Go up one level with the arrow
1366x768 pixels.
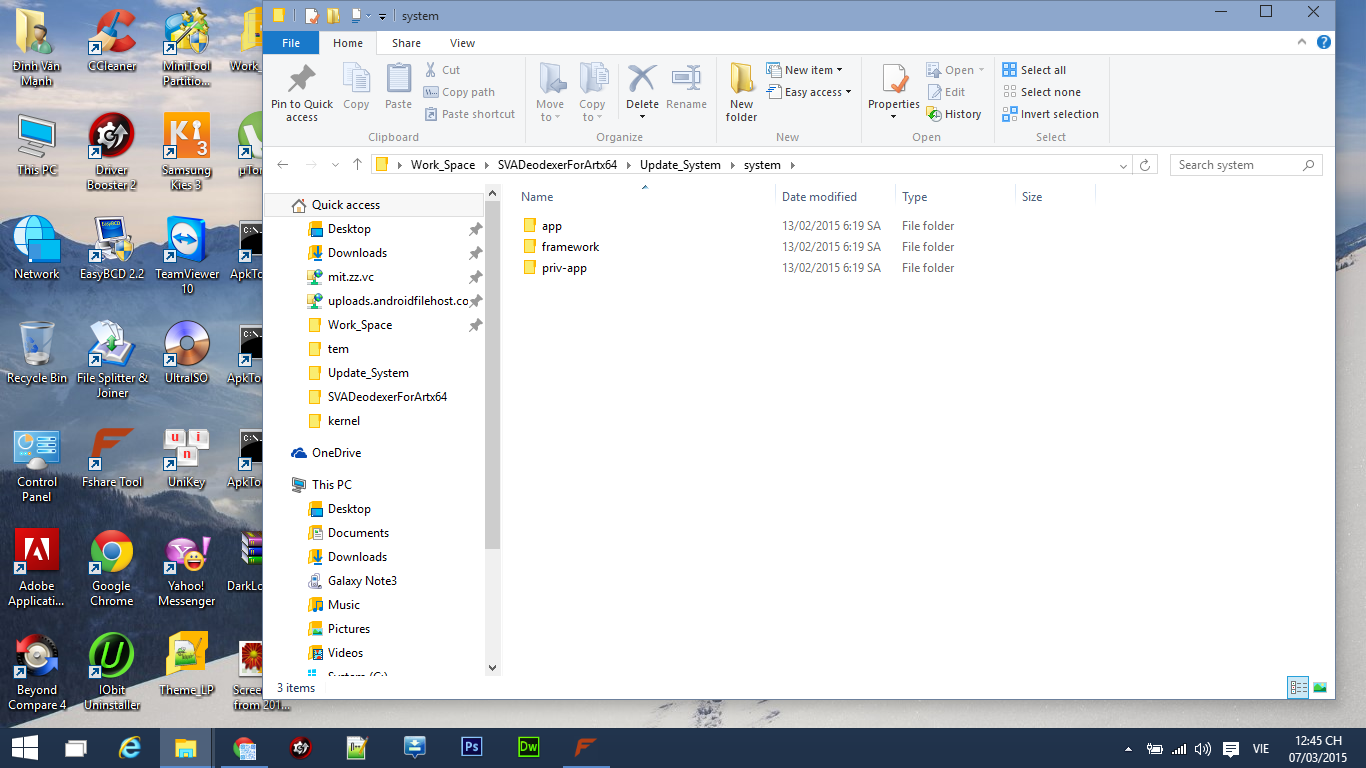point(357,165)
